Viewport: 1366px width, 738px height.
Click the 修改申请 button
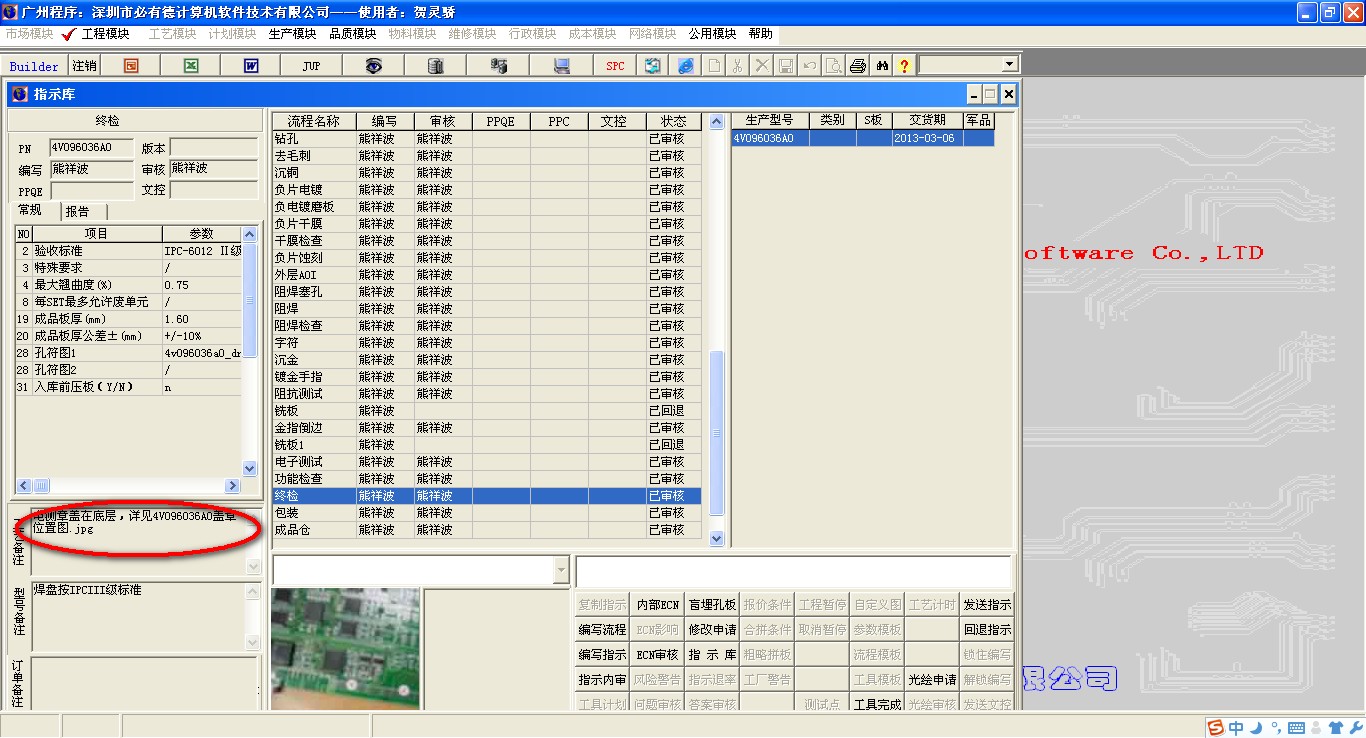click(x=713, y=630)
